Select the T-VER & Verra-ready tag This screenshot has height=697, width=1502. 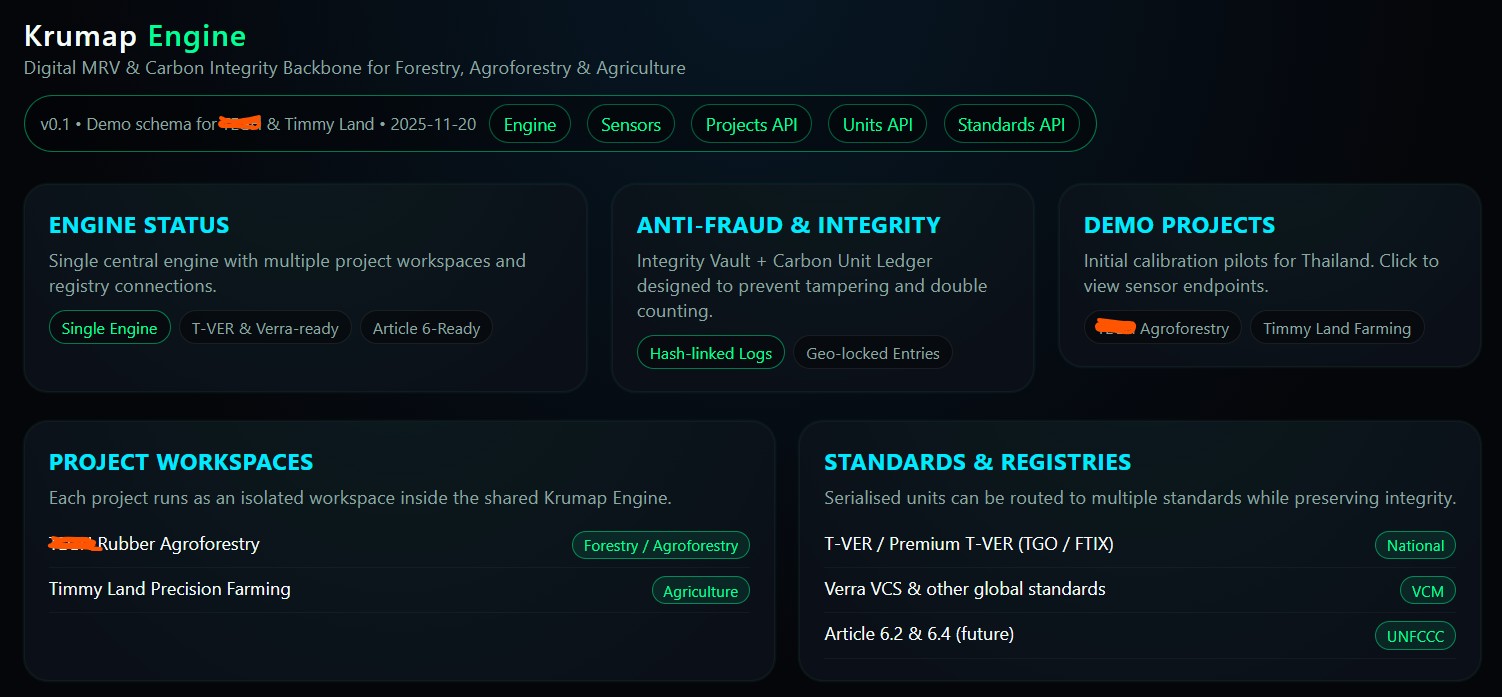[265, 328]
